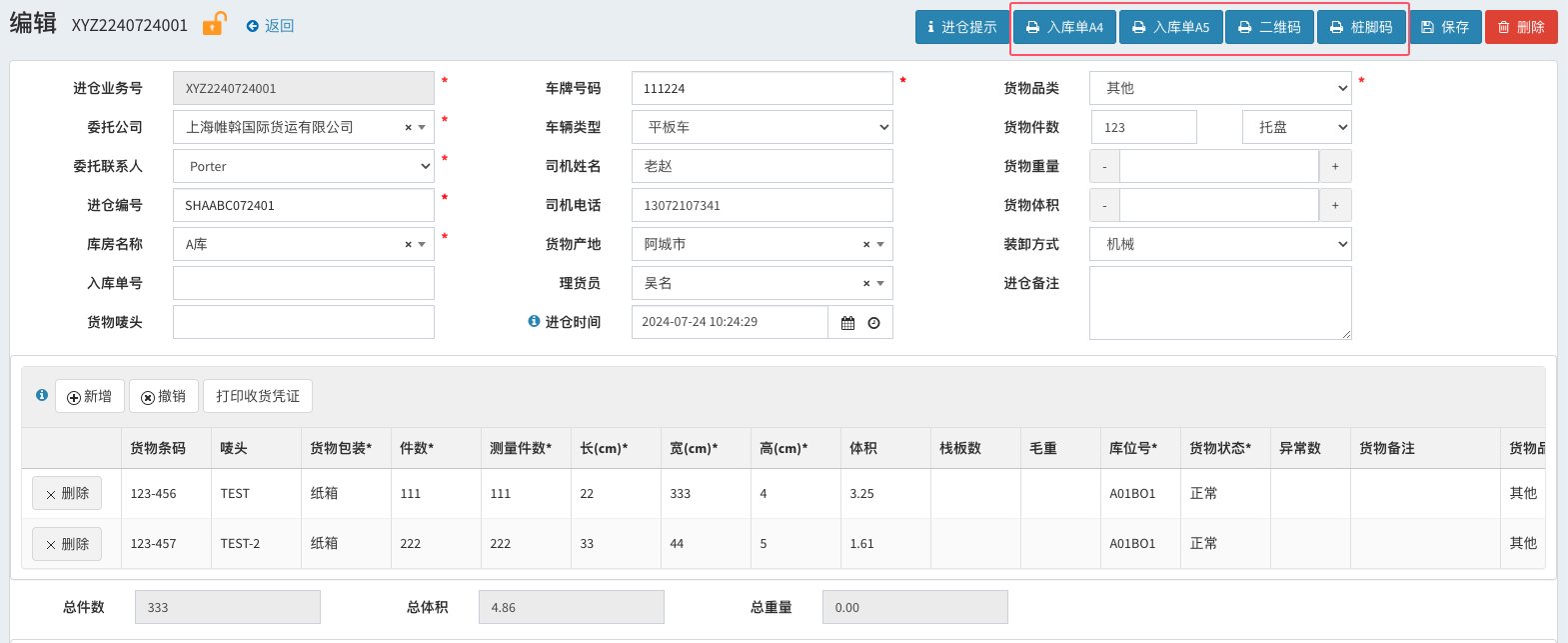Click into the 进仓备注 text area
This screenshot has height=643, width=1568.
1219,302
